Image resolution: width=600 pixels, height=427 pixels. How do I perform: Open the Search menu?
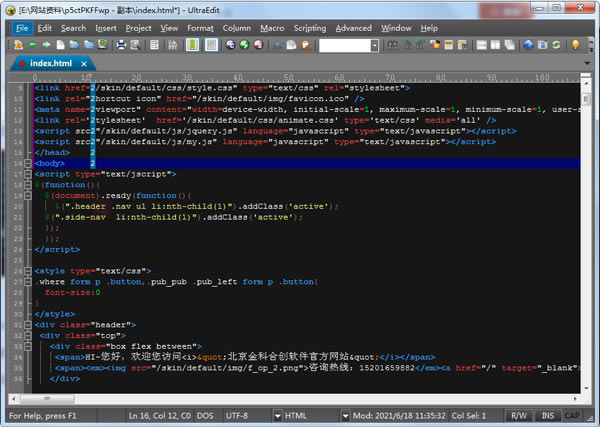(x=73, y=28)
